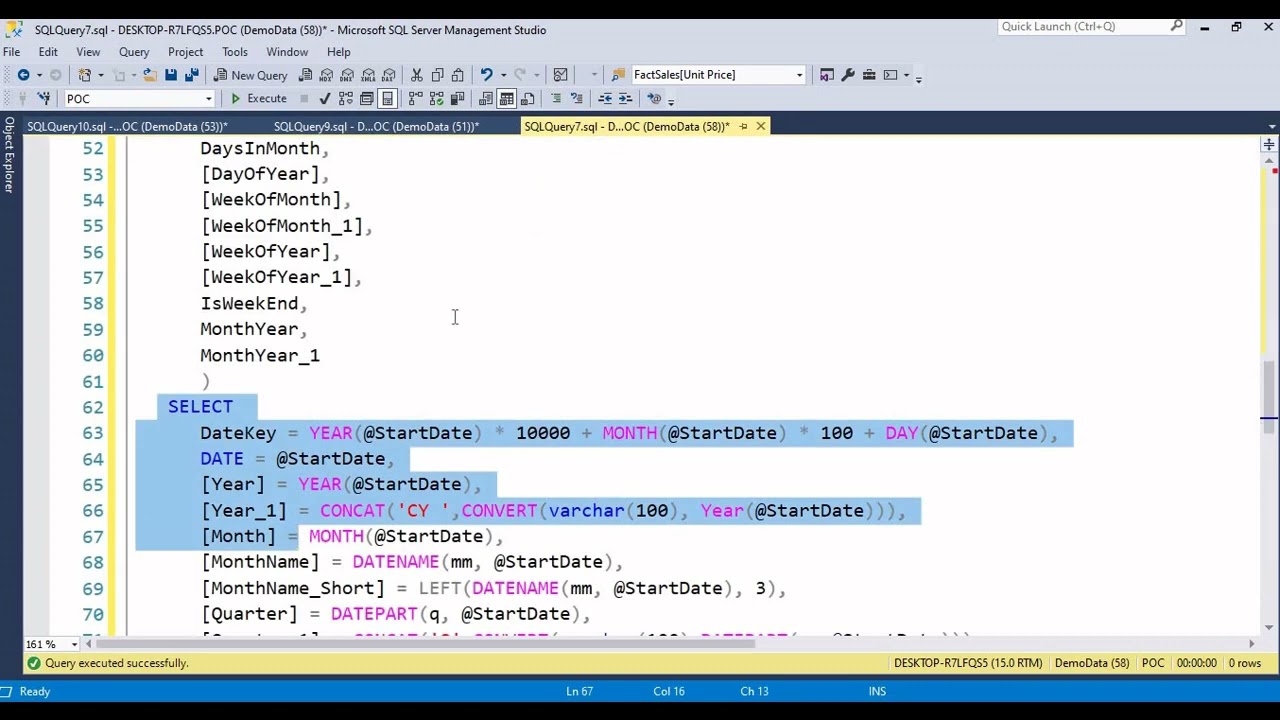Expand the Navigate Backward history dropdown arrow
1280x720 pixels.
(x=39, y=75)
